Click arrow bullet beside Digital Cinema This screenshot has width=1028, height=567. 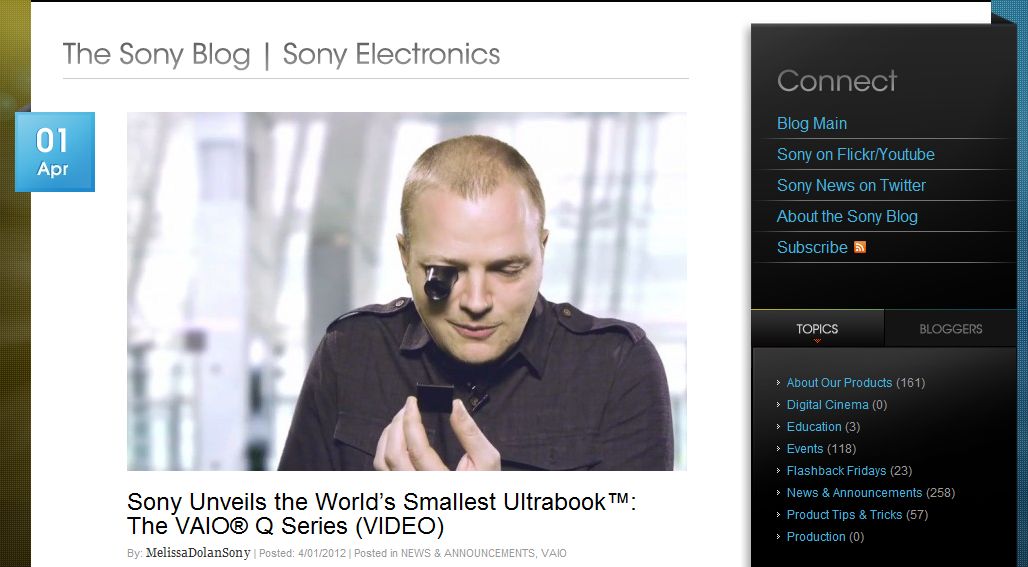click(778, 405)
